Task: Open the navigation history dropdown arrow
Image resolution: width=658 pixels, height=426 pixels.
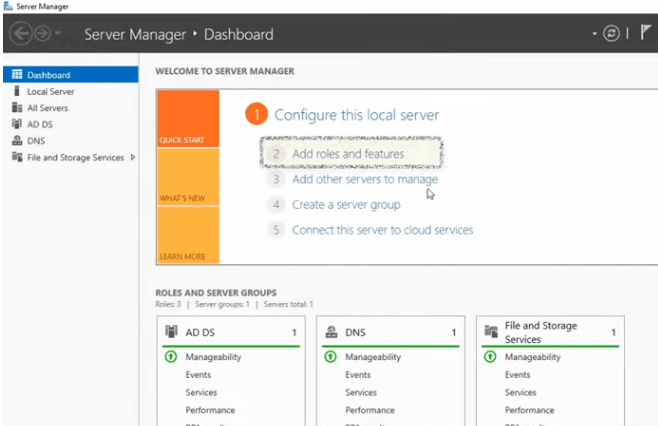Action: [x=61, y=35]
